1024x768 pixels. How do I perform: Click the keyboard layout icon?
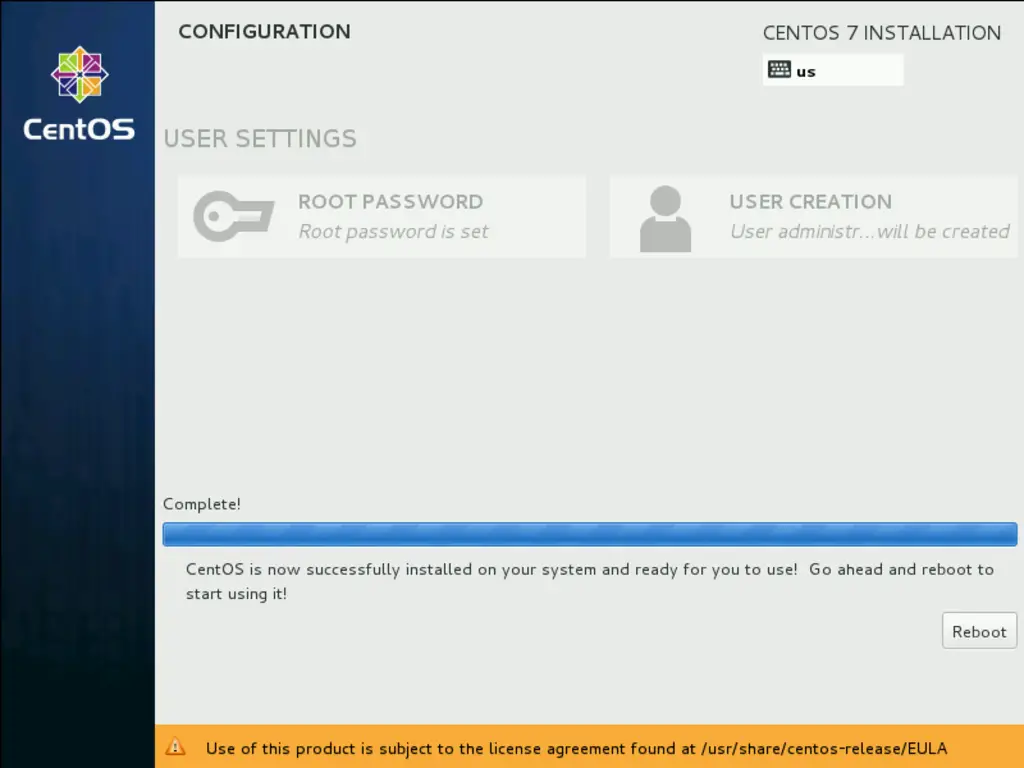coord(779,69)
